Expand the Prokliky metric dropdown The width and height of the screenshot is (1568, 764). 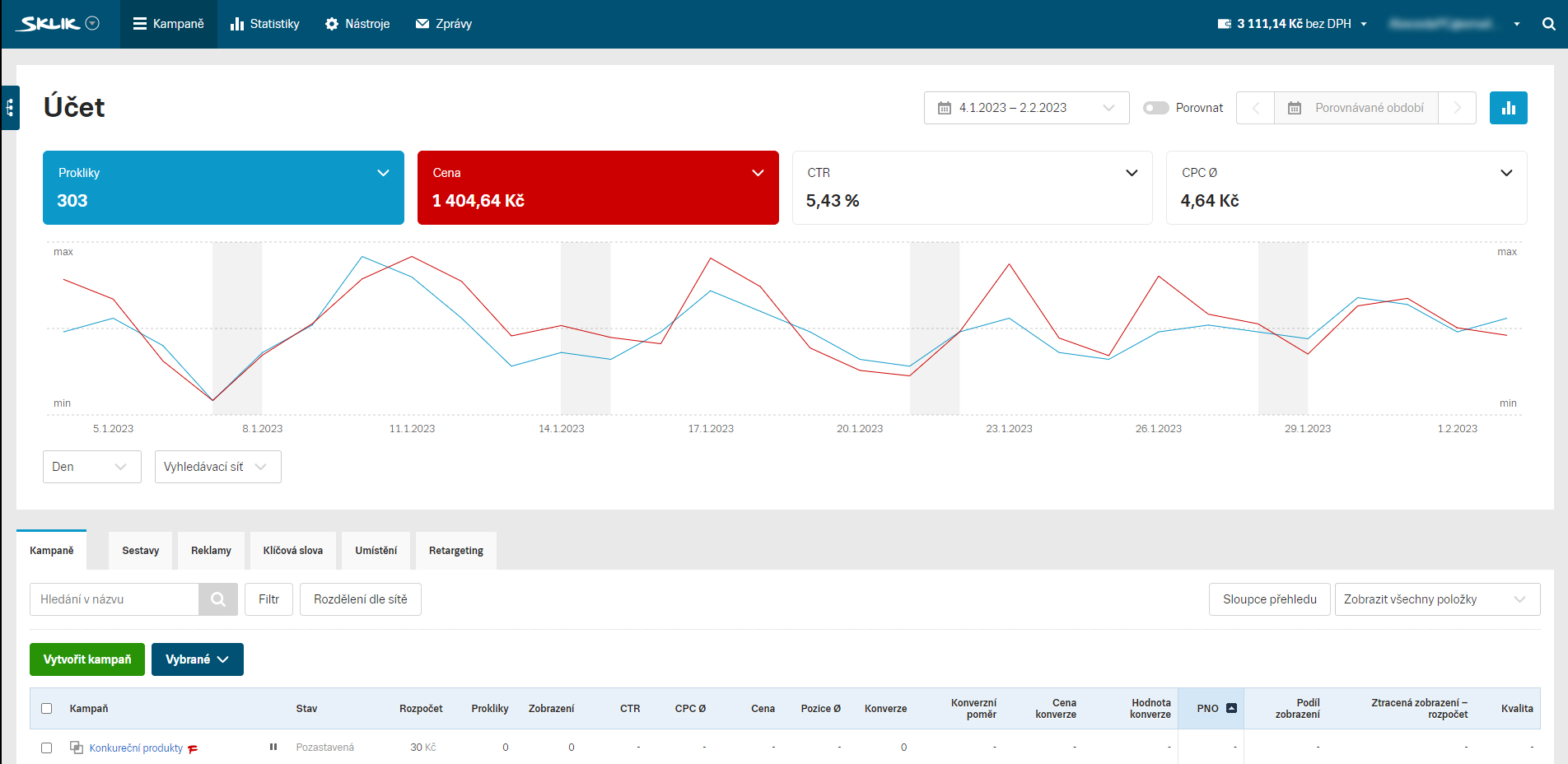point(383,173)
